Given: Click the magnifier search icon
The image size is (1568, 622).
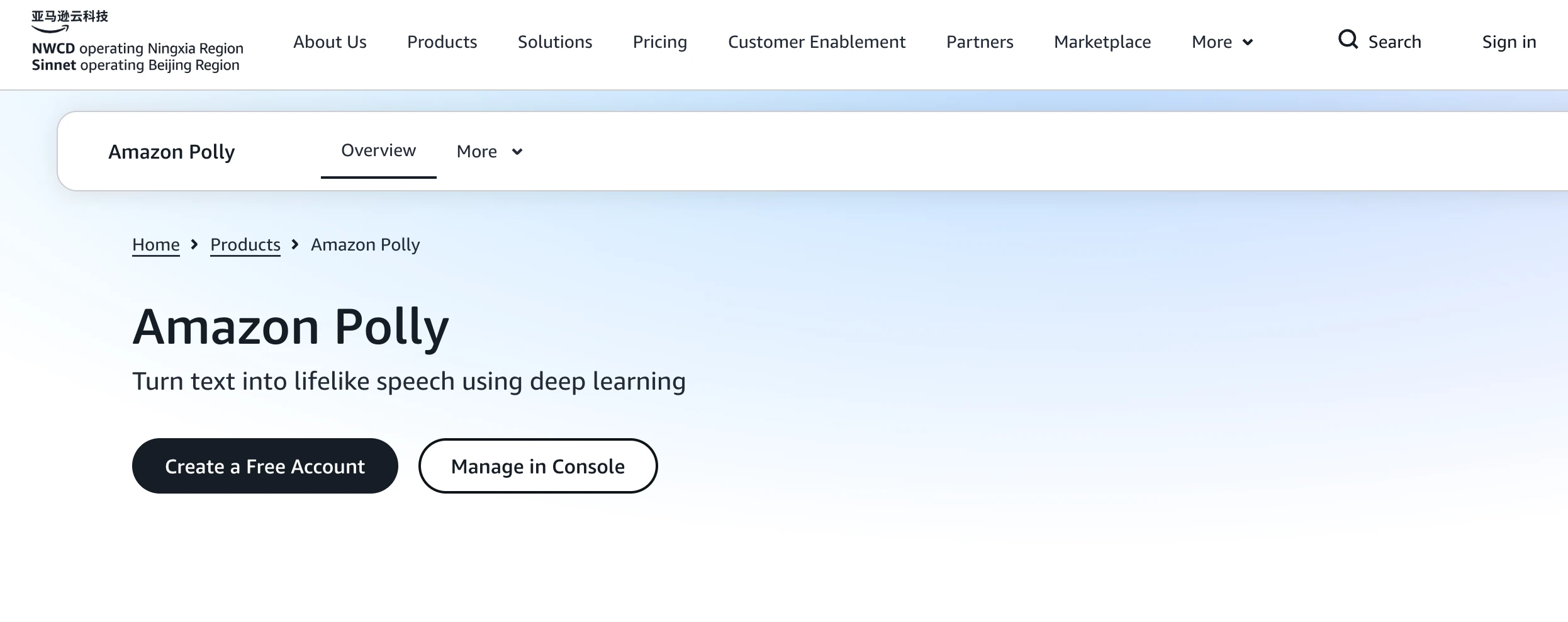Looking at the screenshot, I should tap(1348, 40).
